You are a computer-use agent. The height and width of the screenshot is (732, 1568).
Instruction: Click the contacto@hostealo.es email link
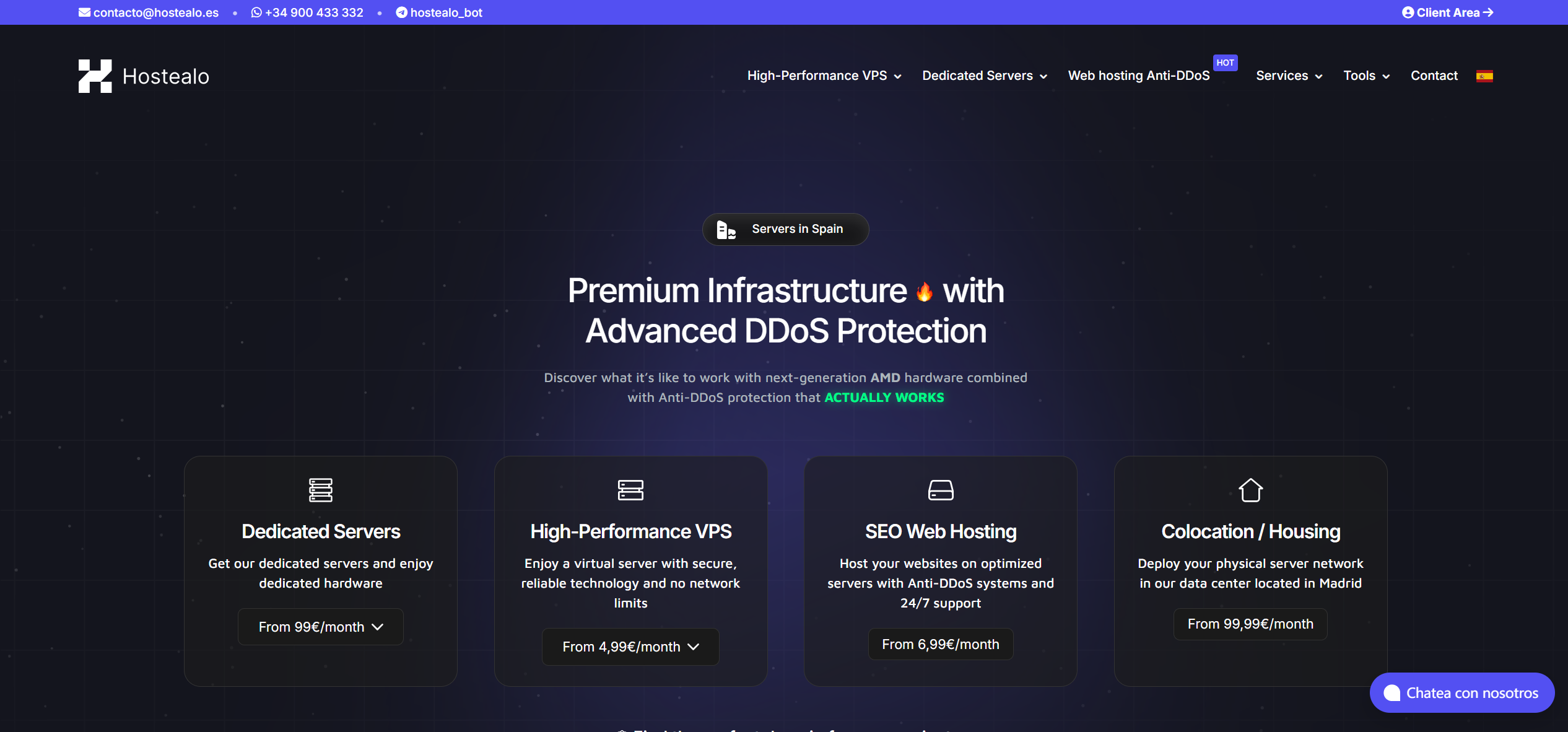(x=149, y=12)
